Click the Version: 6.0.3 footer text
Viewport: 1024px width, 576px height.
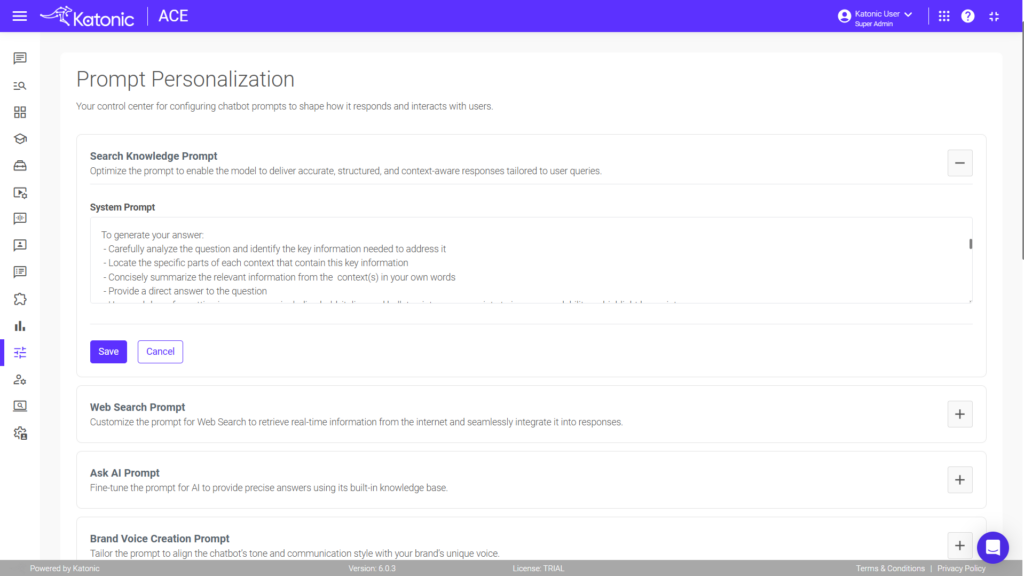pyautogui.click(x=372, y=568)
